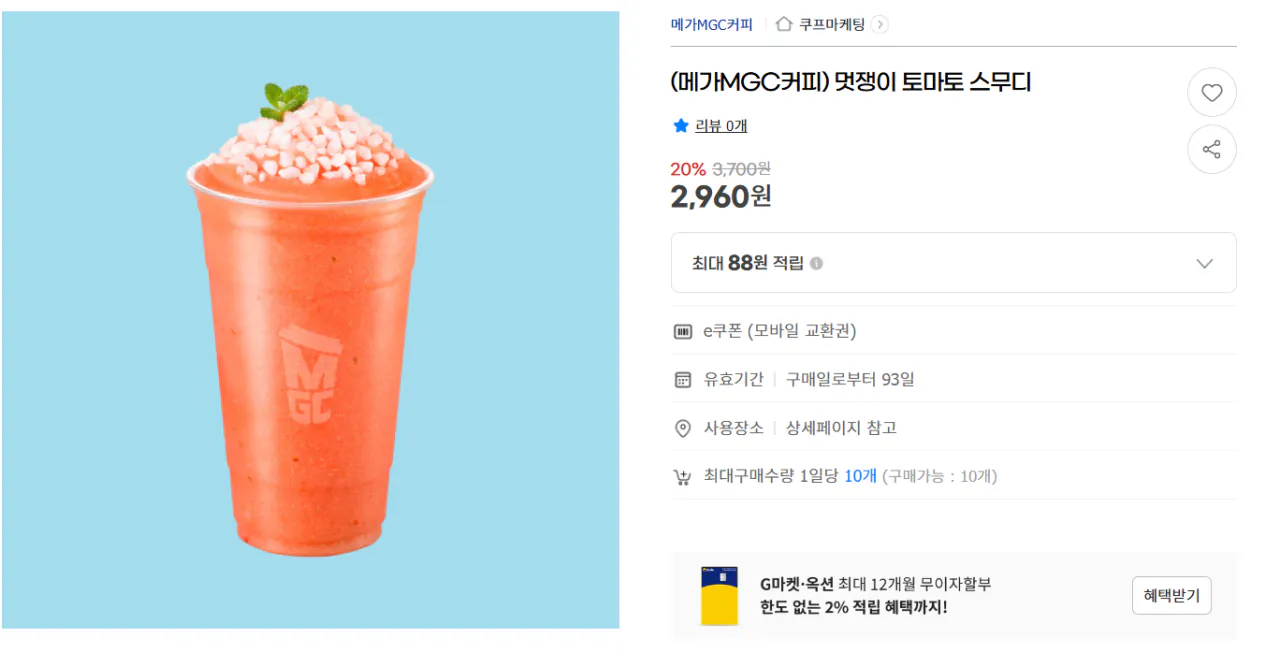Open the 리뷰 0개 reviews link
The height and width of the screenshot is (653, 1280).
[721, 126]
